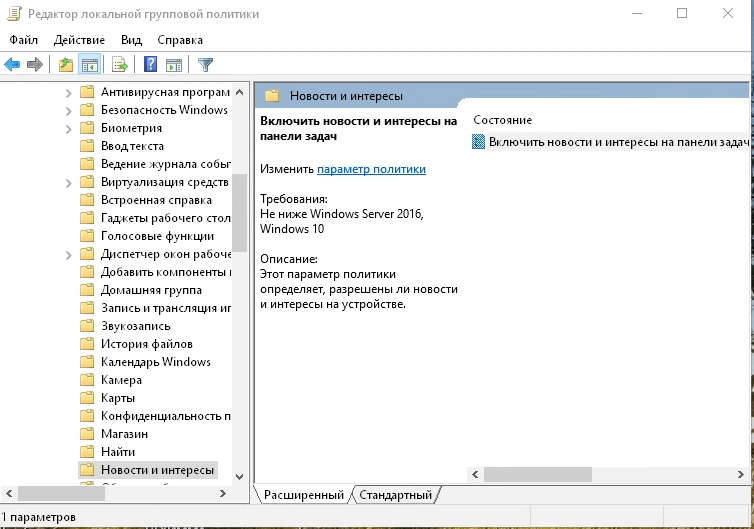Viewport: 754px width, 529px height.
Task: Click the folder icon beside Ввод текста
Action: pyautogui.click(x=87, y=146)
